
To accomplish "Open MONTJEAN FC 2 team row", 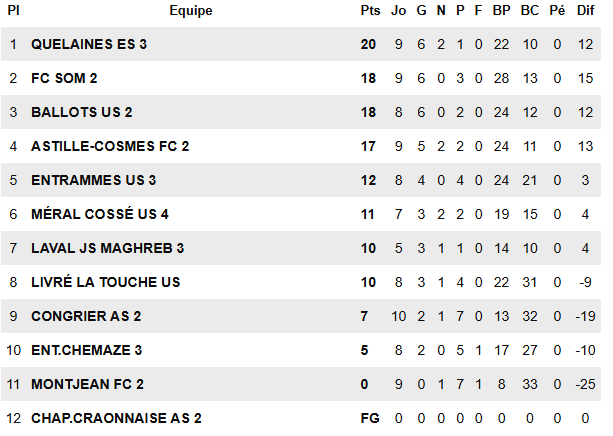I will (87, 384).
